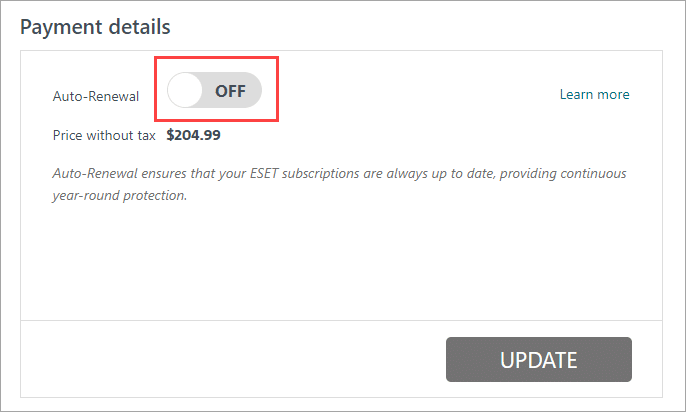The height and width of the screenshot is (412, 686).
Task: Click the word 'Learn' in the link
Action: pos(577,95)
